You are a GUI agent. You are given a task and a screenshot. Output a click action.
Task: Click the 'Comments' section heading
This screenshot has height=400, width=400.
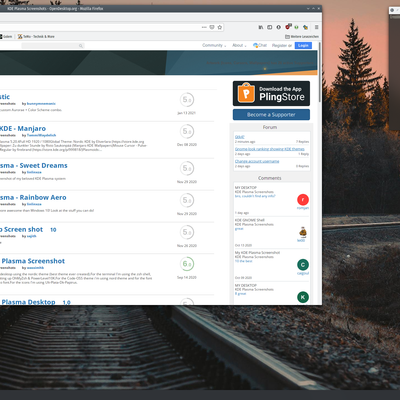(x=270, y=178)
